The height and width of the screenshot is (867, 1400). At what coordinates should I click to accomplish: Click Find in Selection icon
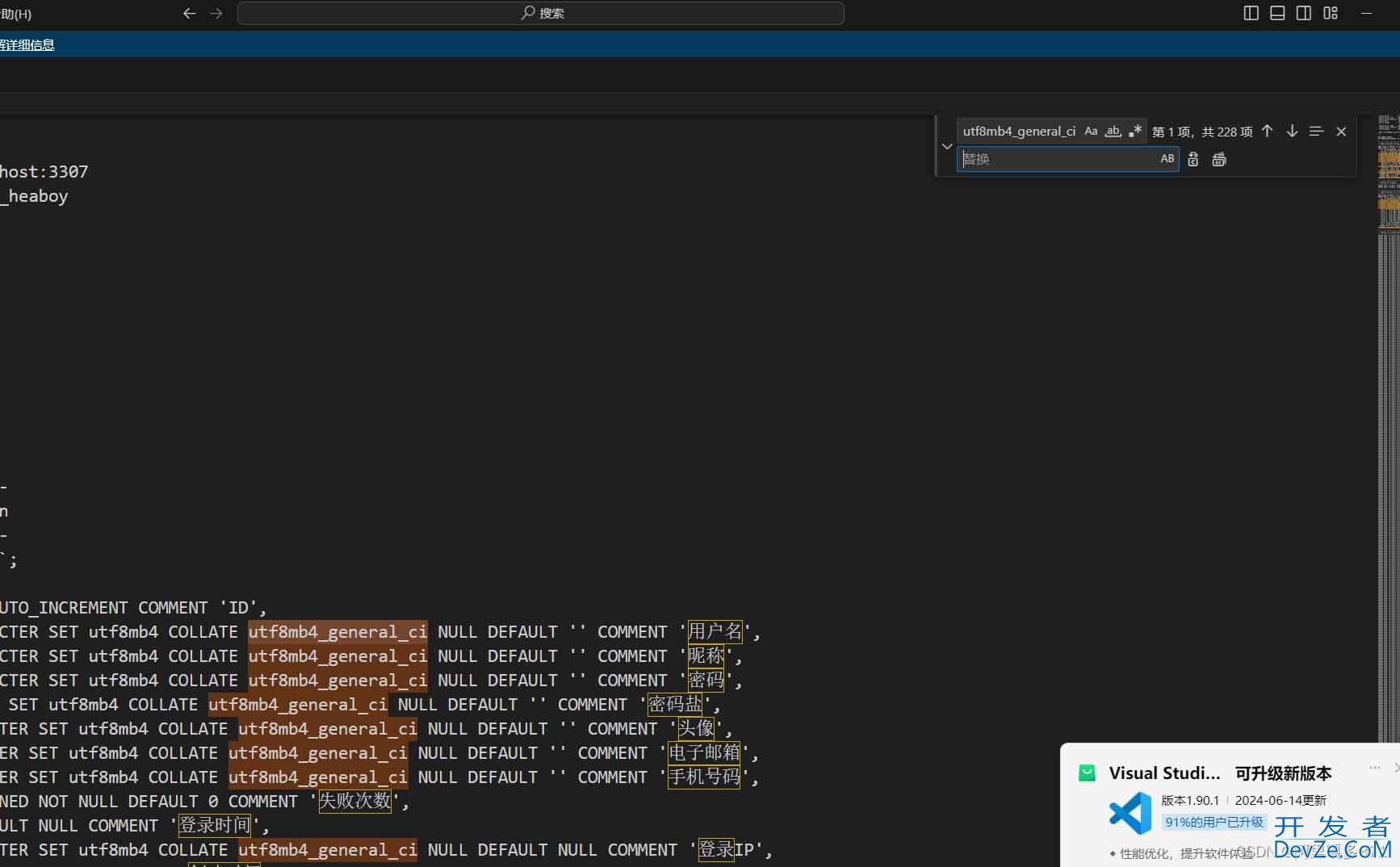(x=1316, y=131)
